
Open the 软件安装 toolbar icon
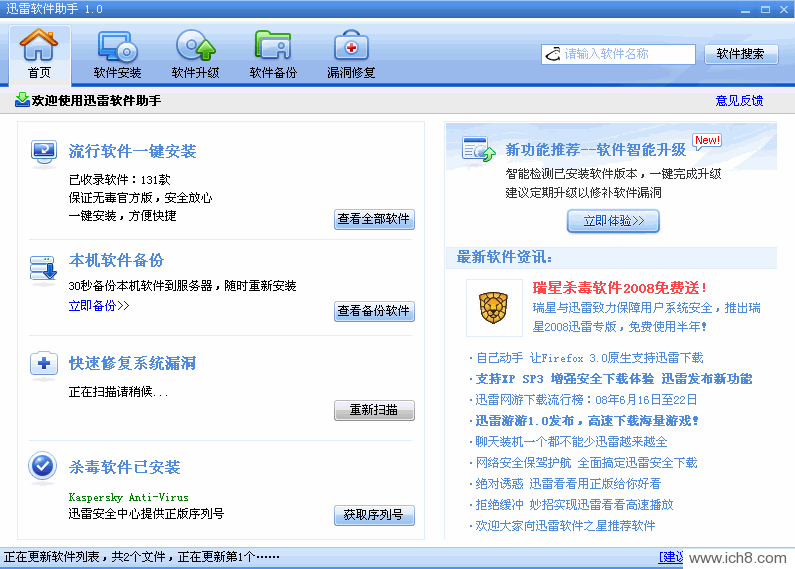point(117,47)
